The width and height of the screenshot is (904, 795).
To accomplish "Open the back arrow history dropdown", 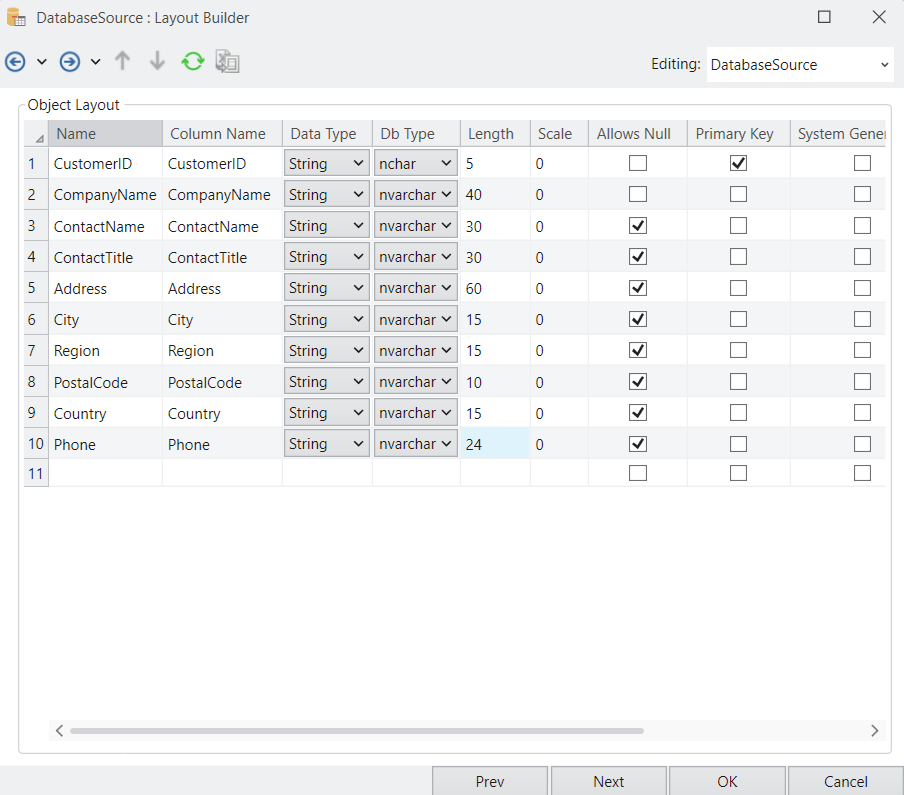I will click(42, 62).
